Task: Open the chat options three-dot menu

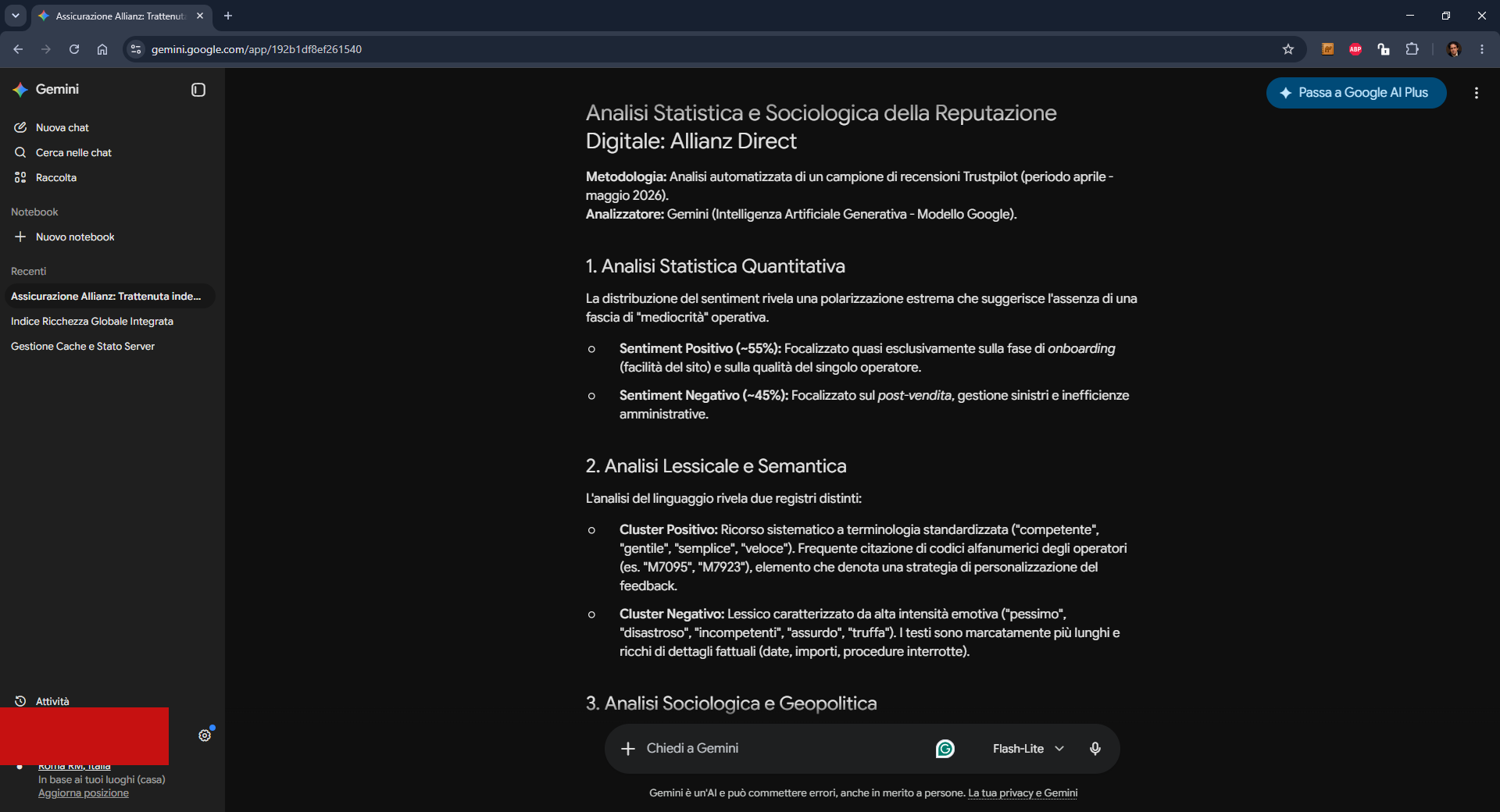Action: (1477, 93)
